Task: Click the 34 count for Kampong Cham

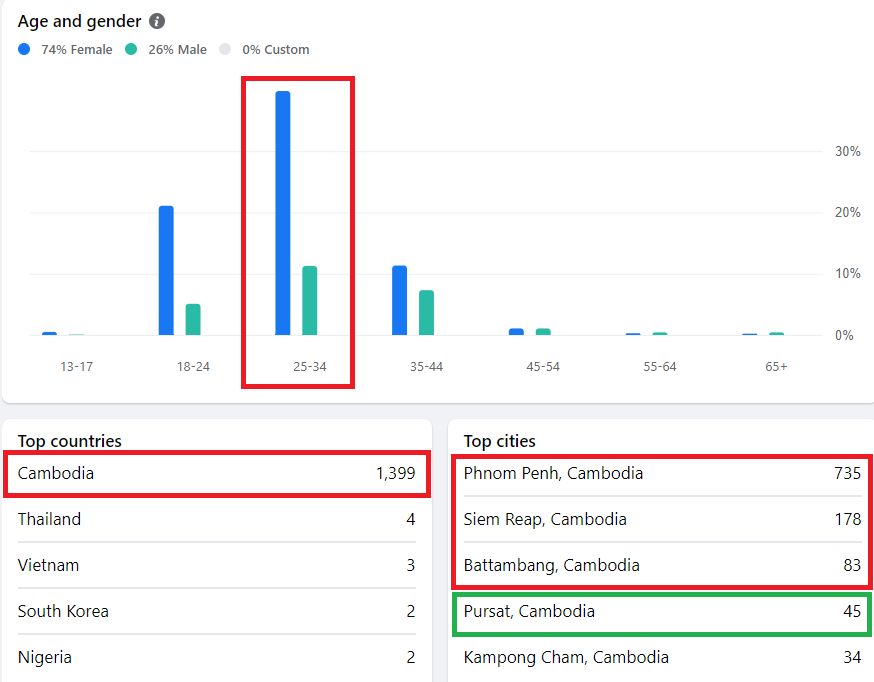Action: click(852, 657)
